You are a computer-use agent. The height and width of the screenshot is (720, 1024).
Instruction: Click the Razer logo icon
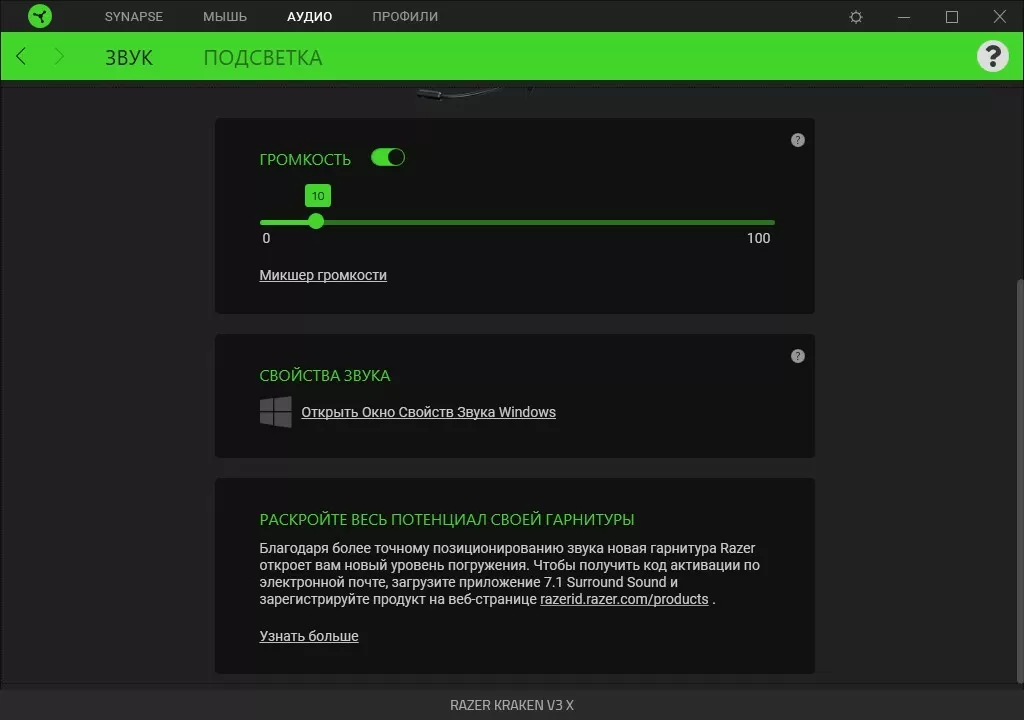pyautogui.click(x=40, y=16)
